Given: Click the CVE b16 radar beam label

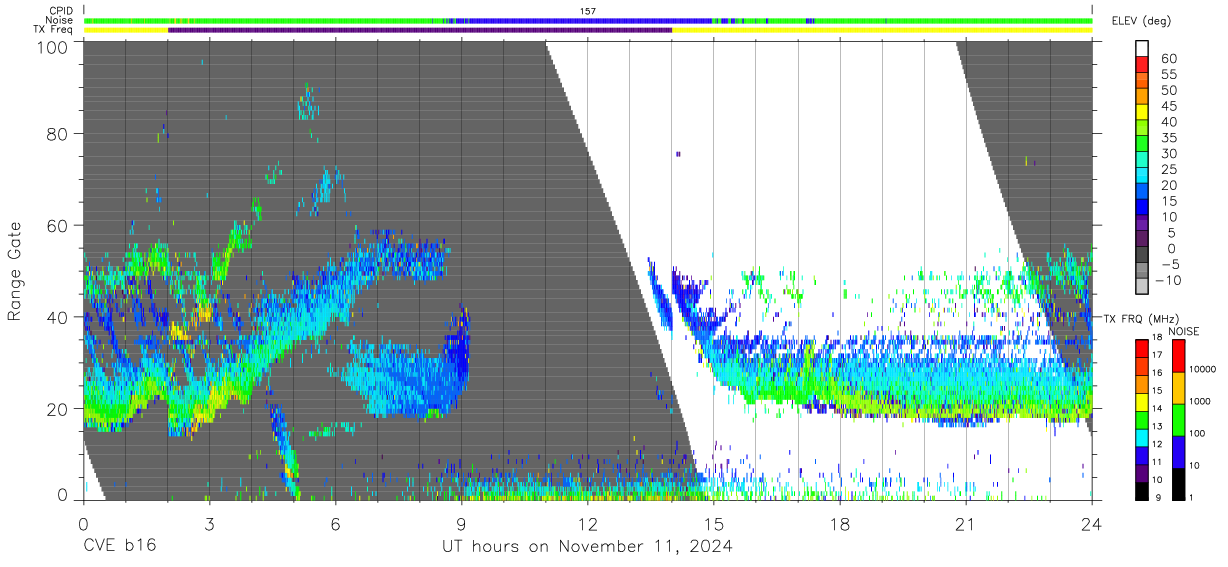Looking at the screenshot, I should pos(119,546).
